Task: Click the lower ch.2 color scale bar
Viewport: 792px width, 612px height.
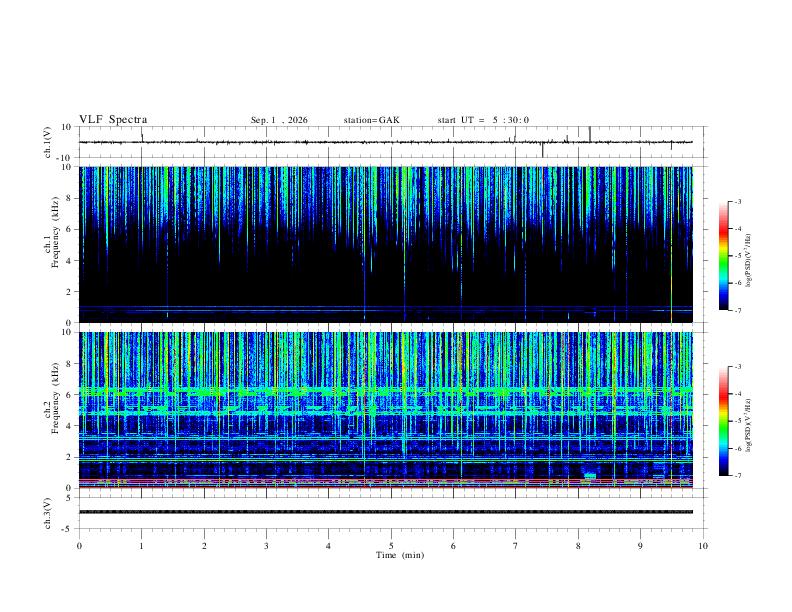Action: 723,421
